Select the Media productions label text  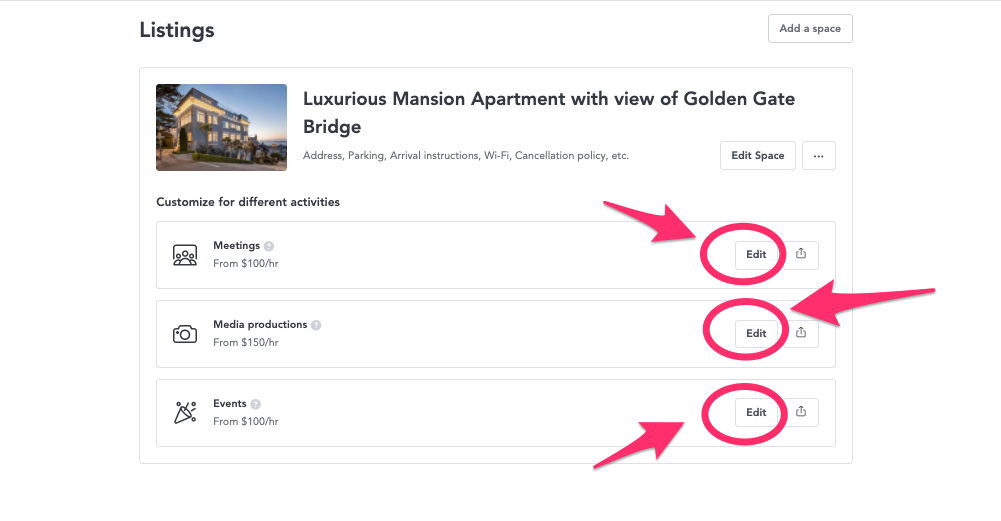(x=260, y=324)
